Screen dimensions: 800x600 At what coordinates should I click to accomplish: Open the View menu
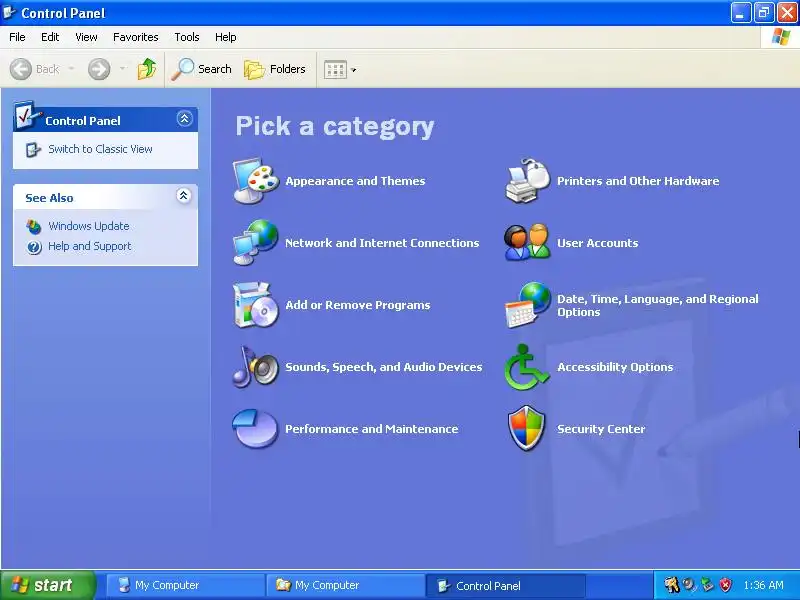pos(86,37)
